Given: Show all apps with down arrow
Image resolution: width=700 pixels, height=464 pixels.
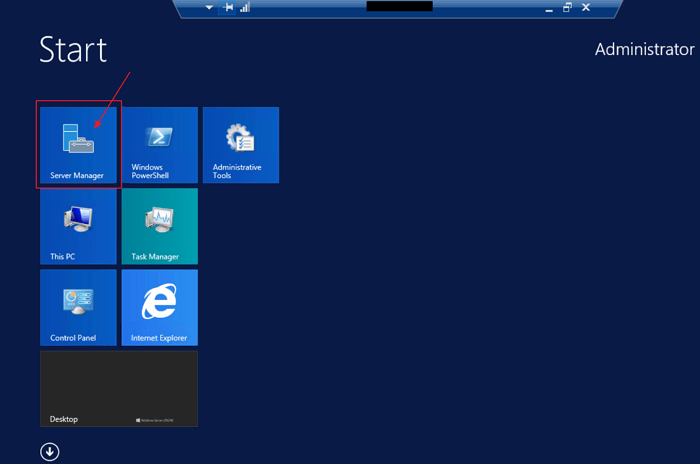Looking at the screenshot, I should pyautogui.click(x=50, y=452).
